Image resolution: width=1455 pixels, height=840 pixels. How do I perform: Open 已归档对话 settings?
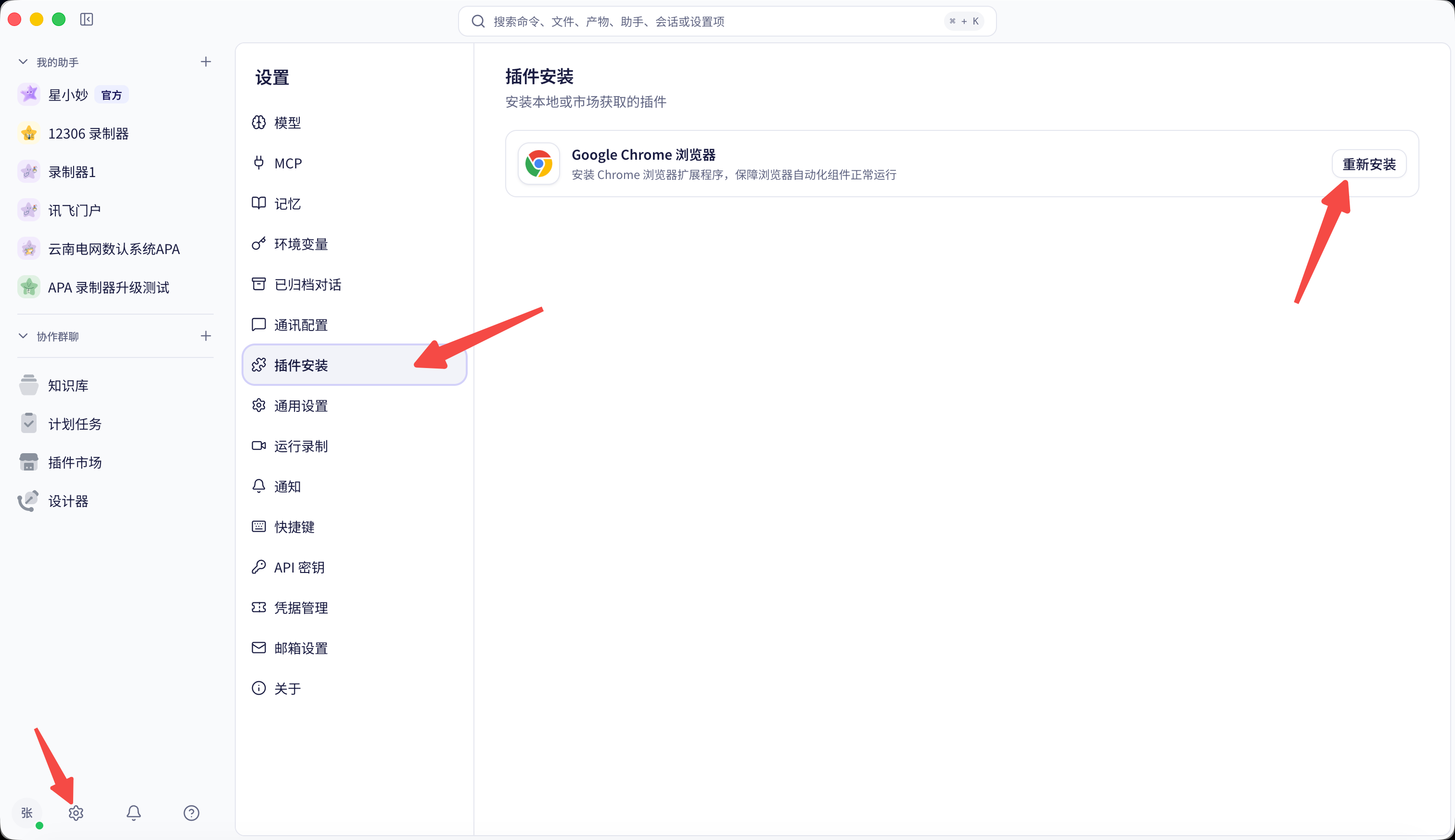[354, 284]
